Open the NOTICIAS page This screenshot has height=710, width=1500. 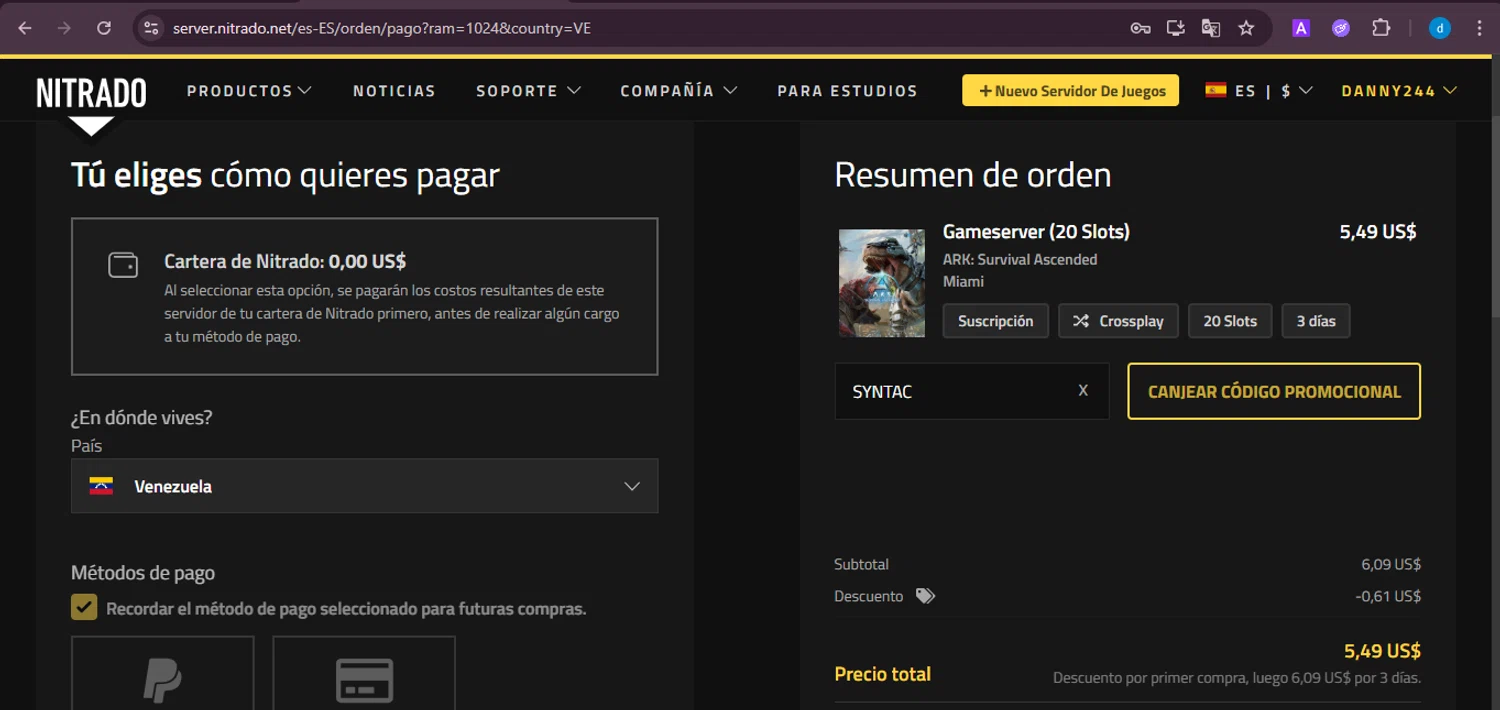coord(394,91)
